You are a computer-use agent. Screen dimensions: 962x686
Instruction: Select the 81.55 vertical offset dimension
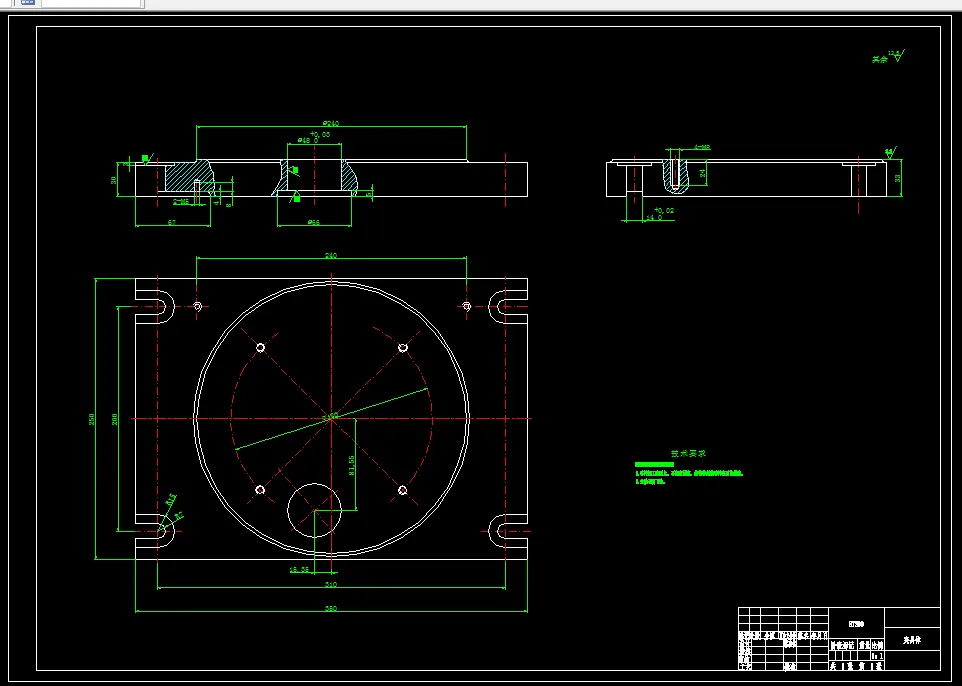(x=352, y=465)
